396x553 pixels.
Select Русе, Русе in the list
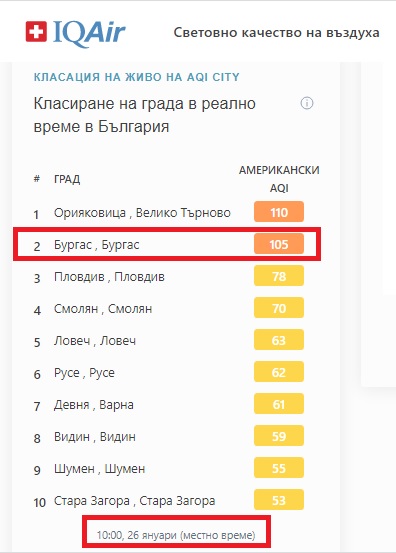tap(84, 373)
